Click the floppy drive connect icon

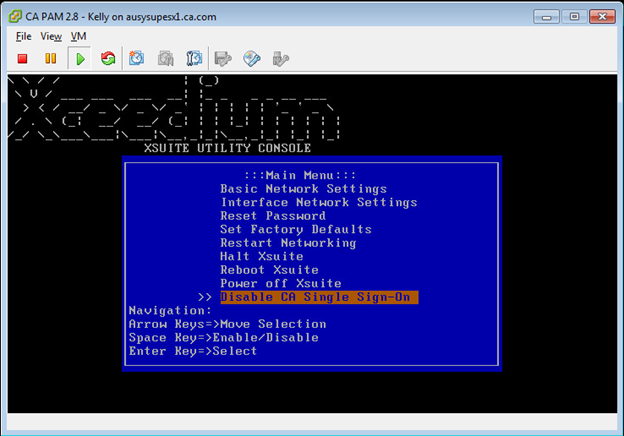223,59
